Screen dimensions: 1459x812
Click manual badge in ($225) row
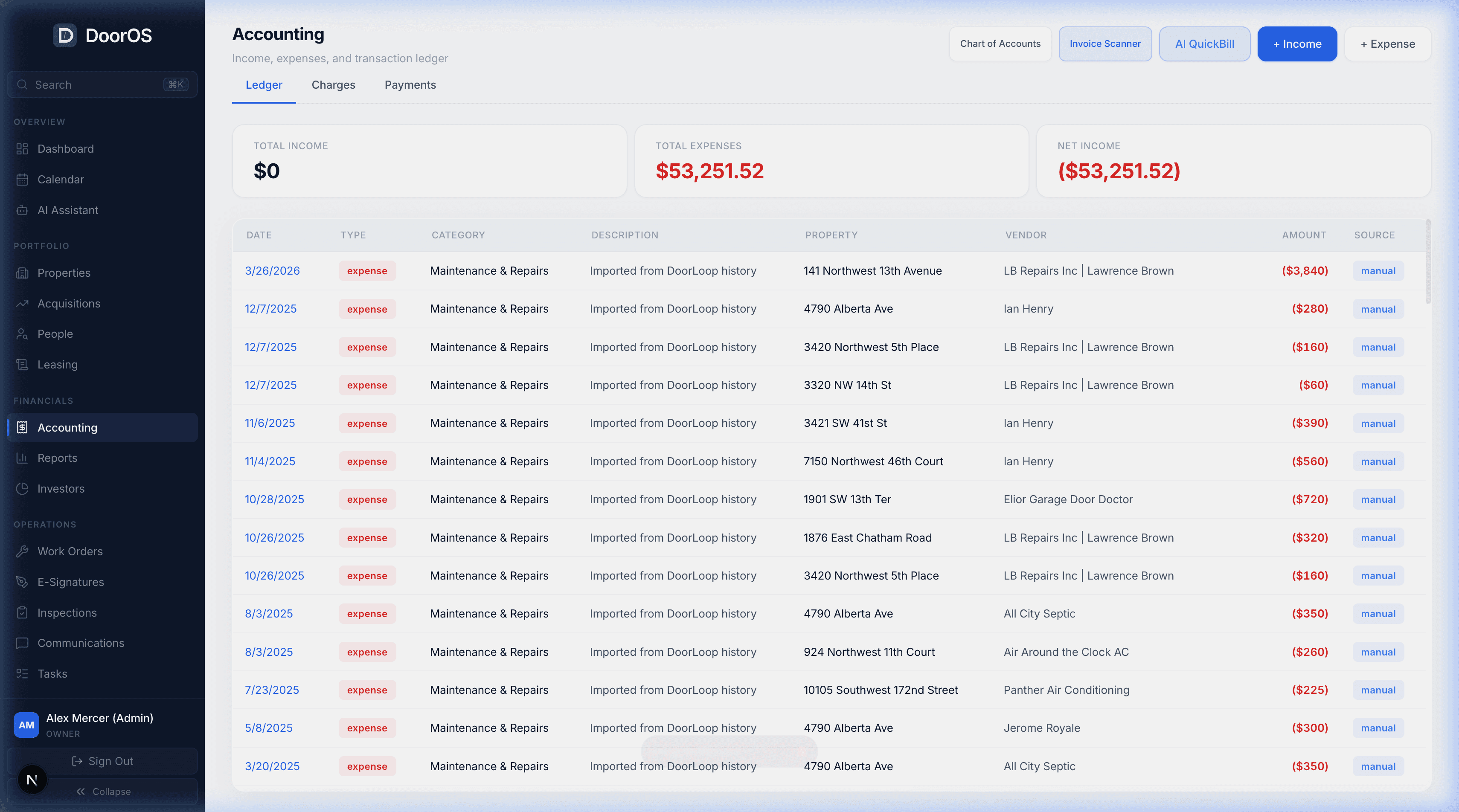[x=1378, y=690]
